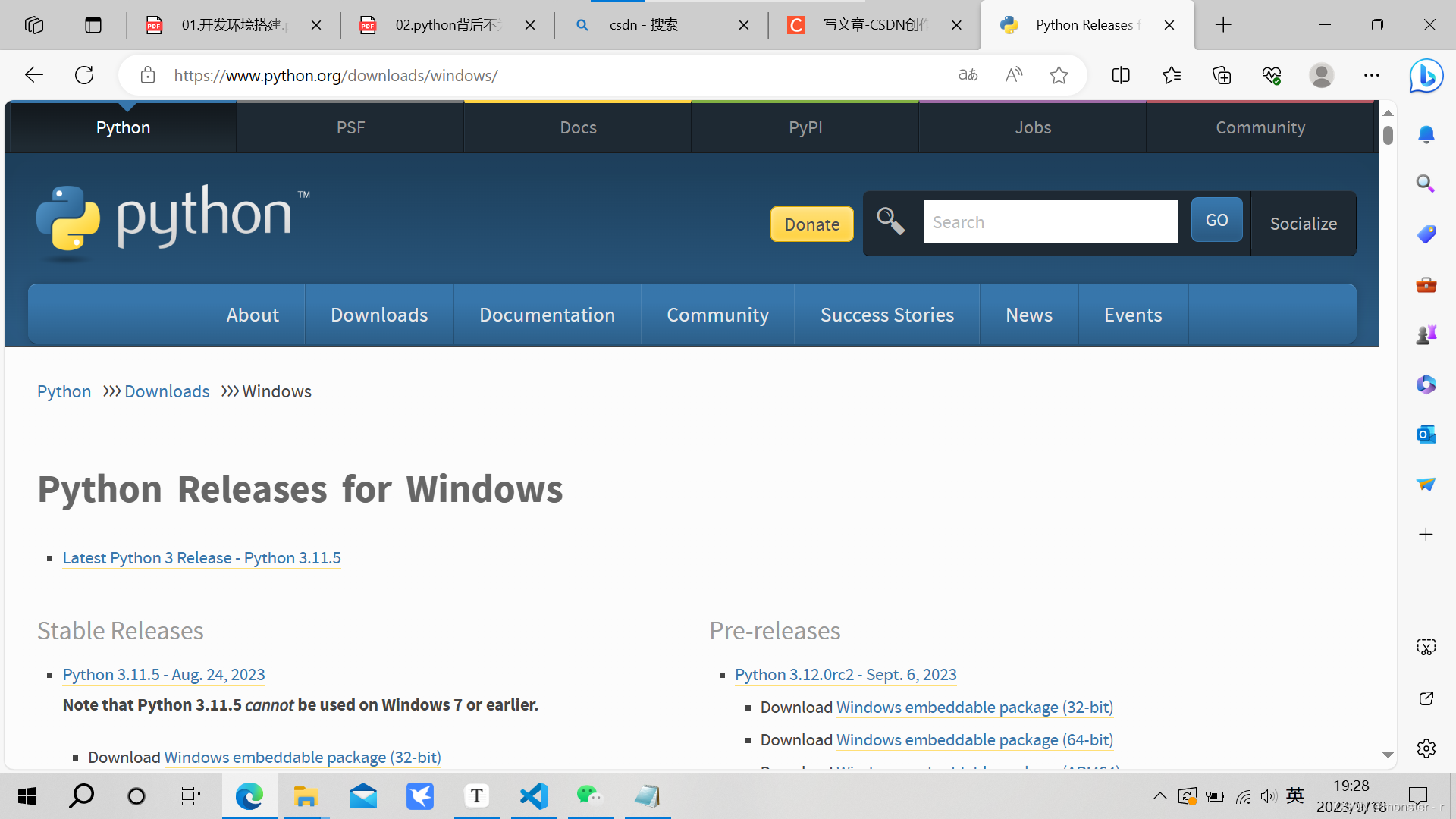Click the Bing chat sidebar icon

(x=1426, y=76)
